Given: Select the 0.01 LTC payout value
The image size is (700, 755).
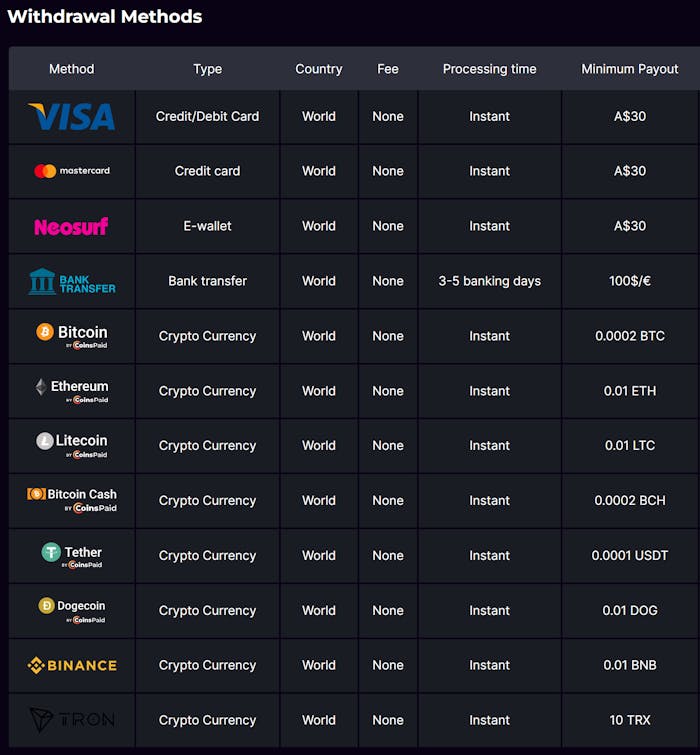Looking at the screenshot, I should pos(630,446).
